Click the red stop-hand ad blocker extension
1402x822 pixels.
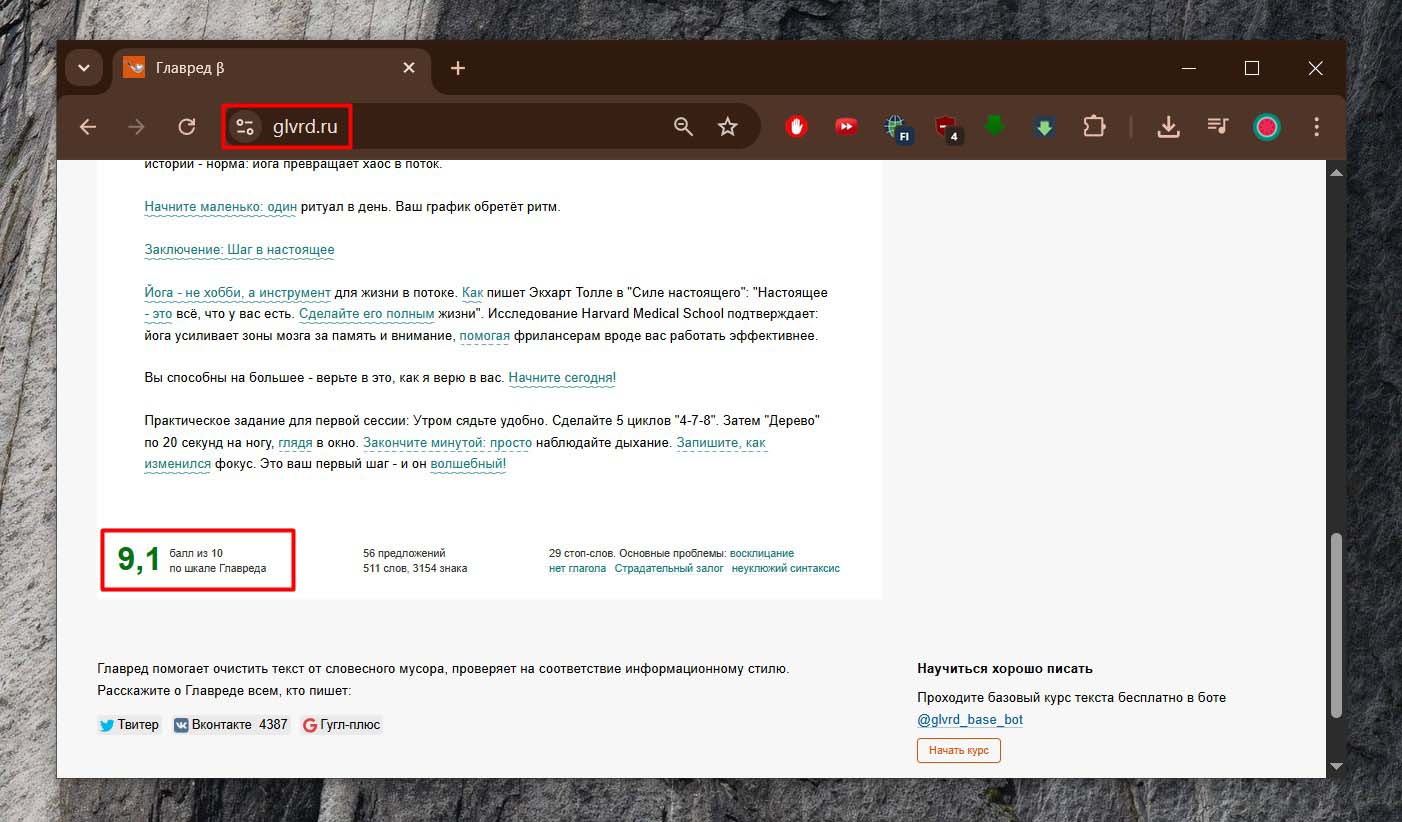(796, 127)
